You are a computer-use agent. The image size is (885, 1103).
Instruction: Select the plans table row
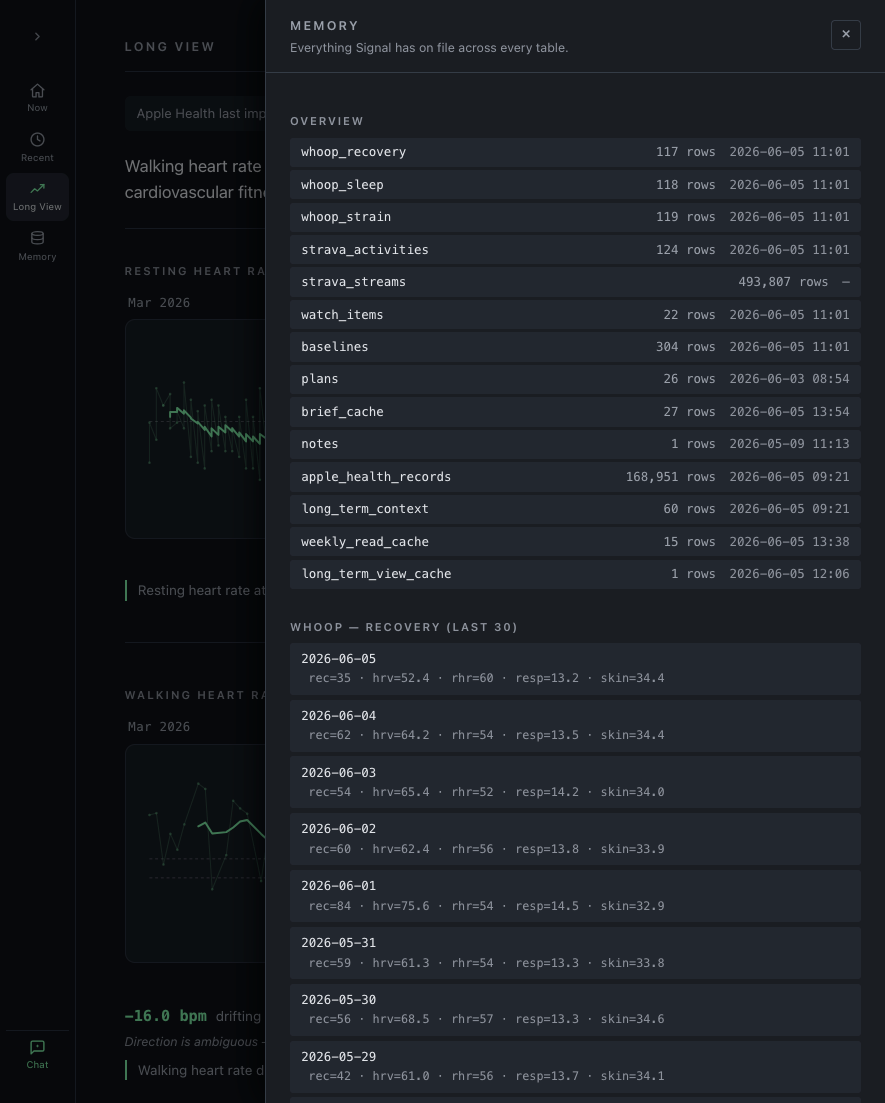(x=575, y=379)
